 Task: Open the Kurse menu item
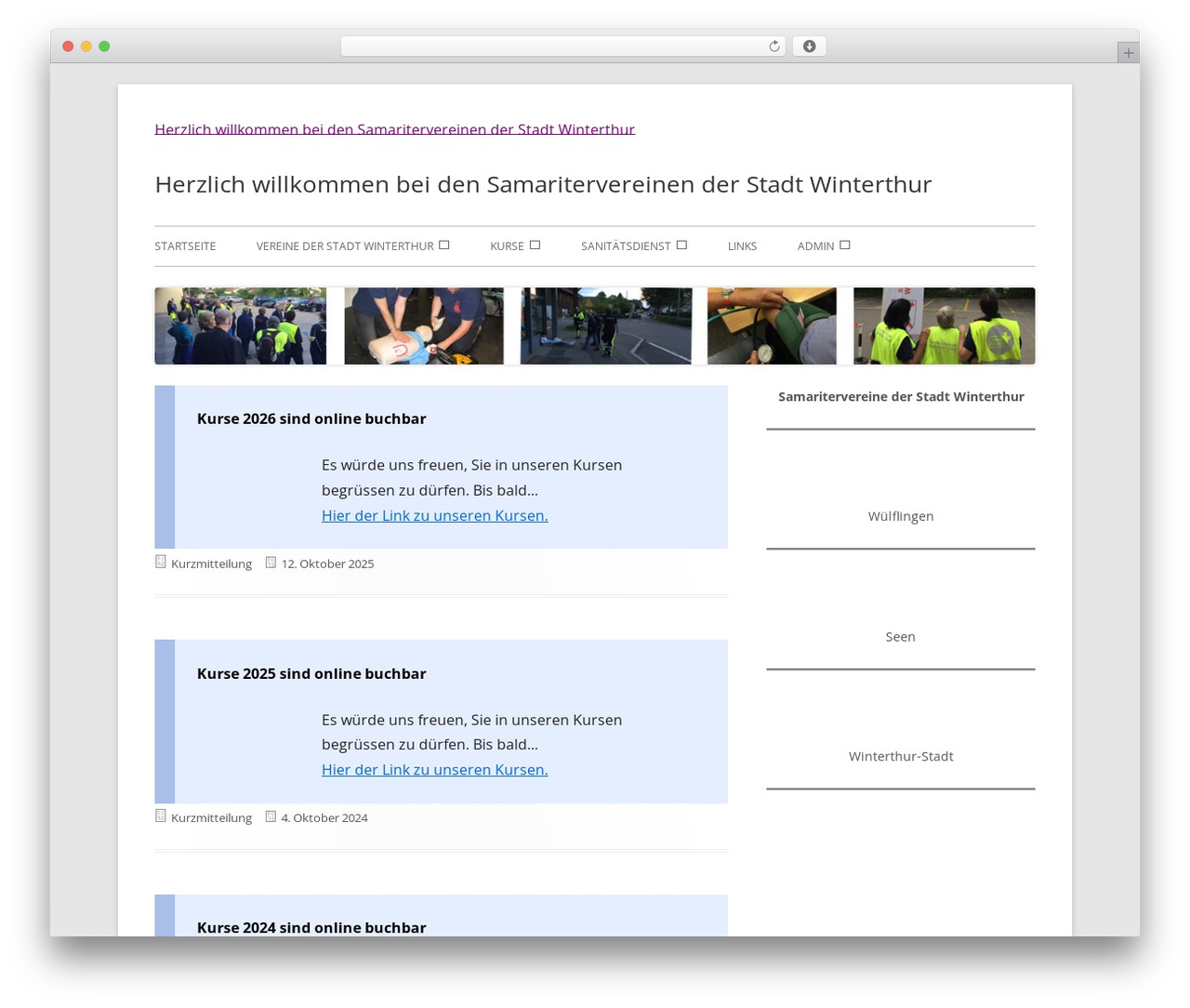pos(507,246)
